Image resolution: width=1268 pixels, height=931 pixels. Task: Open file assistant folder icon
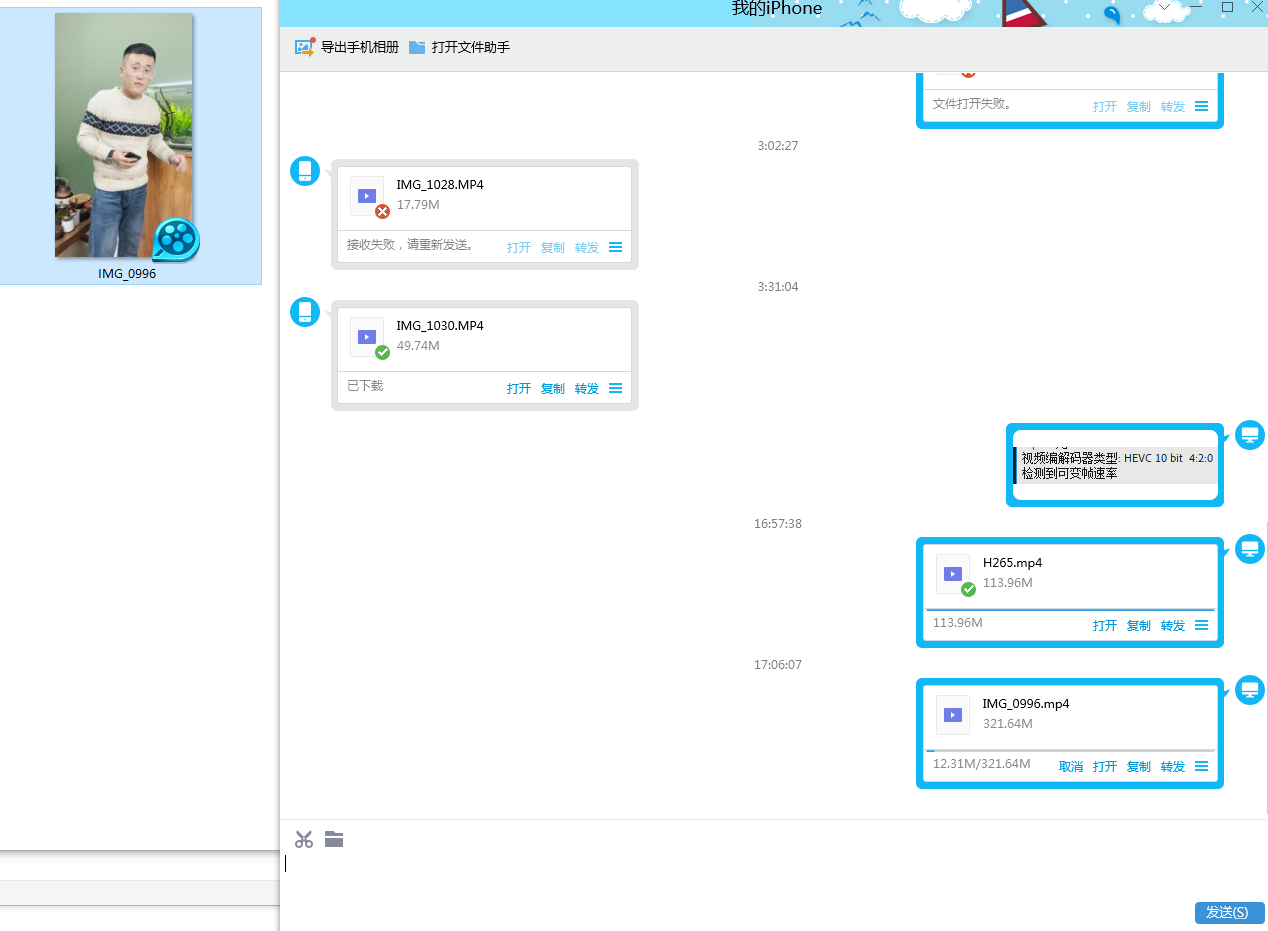coord(417,47)
